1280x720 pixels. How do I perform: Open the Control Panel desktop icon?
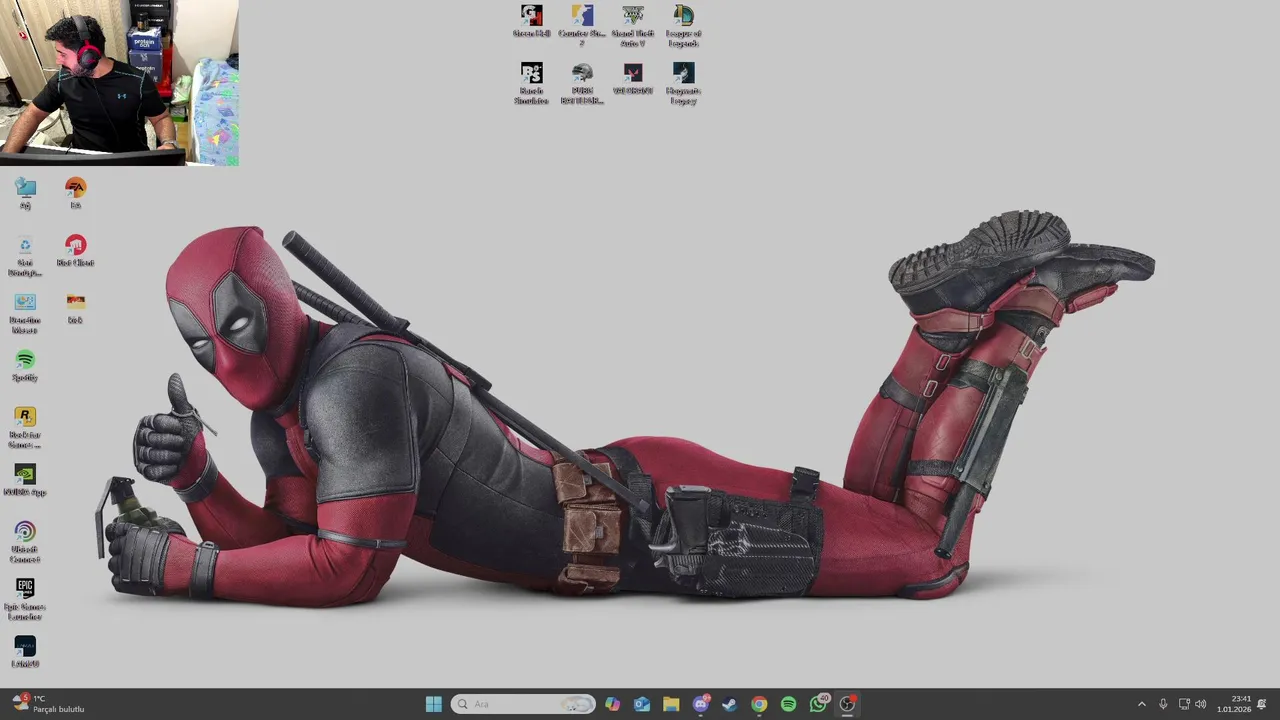[x=25, y=313]
